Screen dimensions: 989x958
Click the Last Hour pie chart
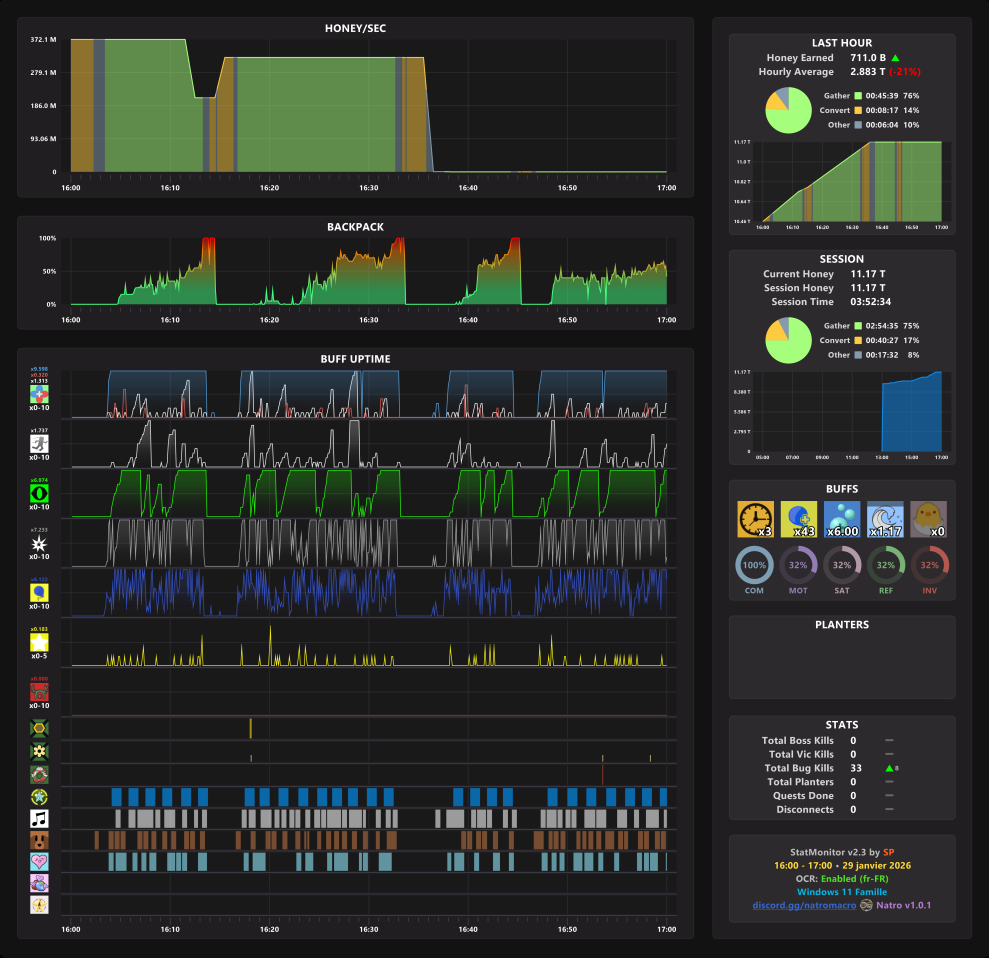788,110
